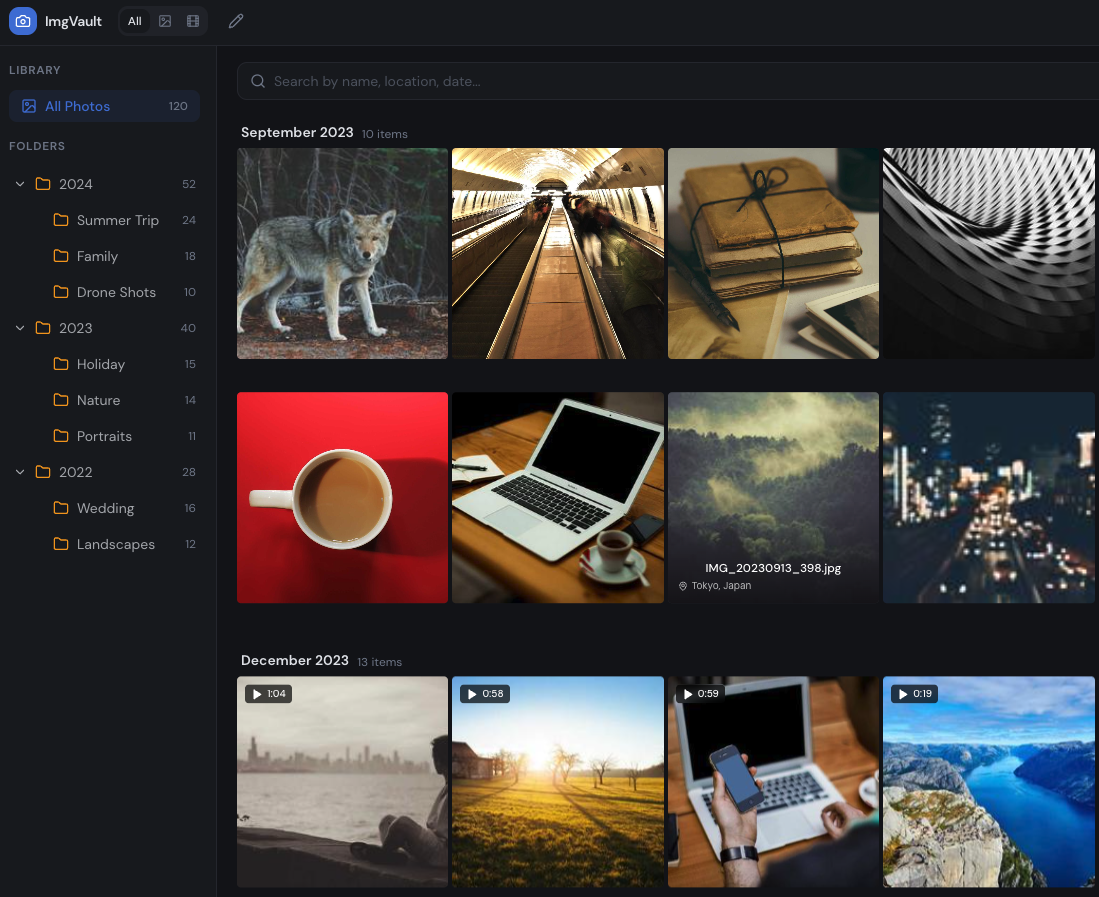Click the All Photos image icon
Screen dimensions: 1099x897
tap(29, 106)
